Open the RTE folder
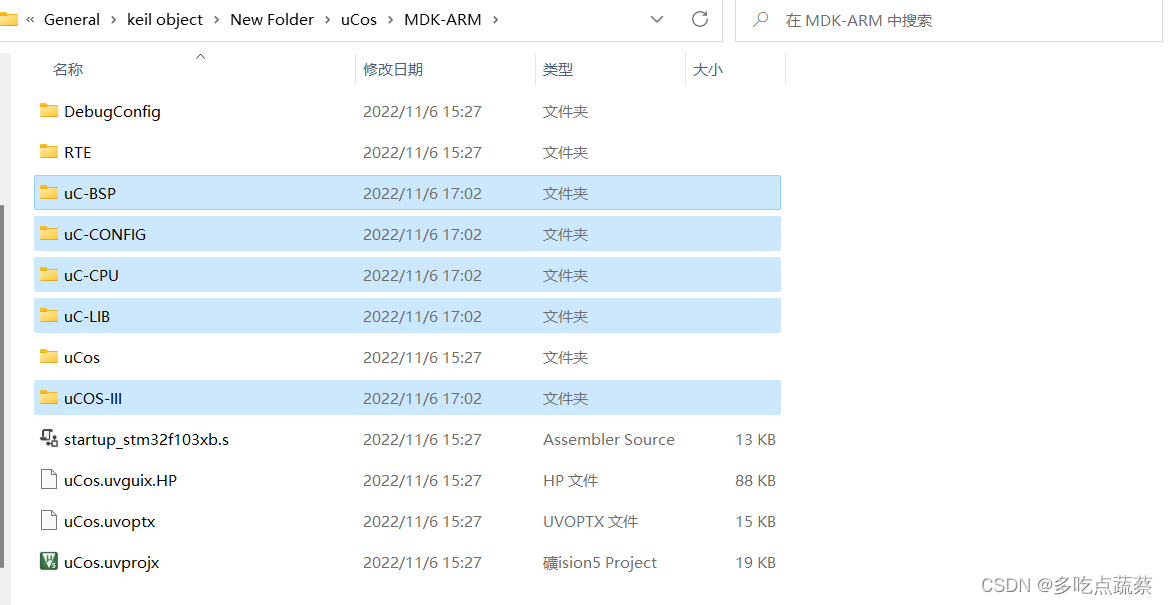The height and width of the screenshot is (605, 1168). [x=77, y=152]
